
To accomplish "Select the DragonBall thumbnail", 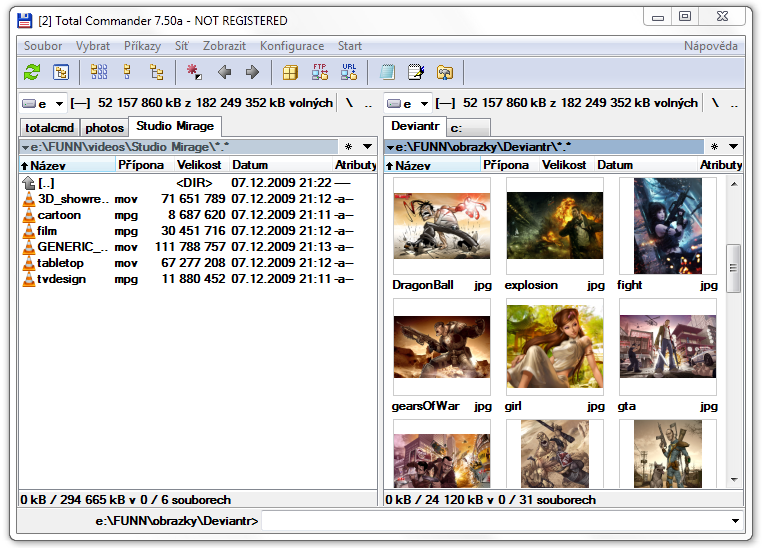I will point(442,226).
